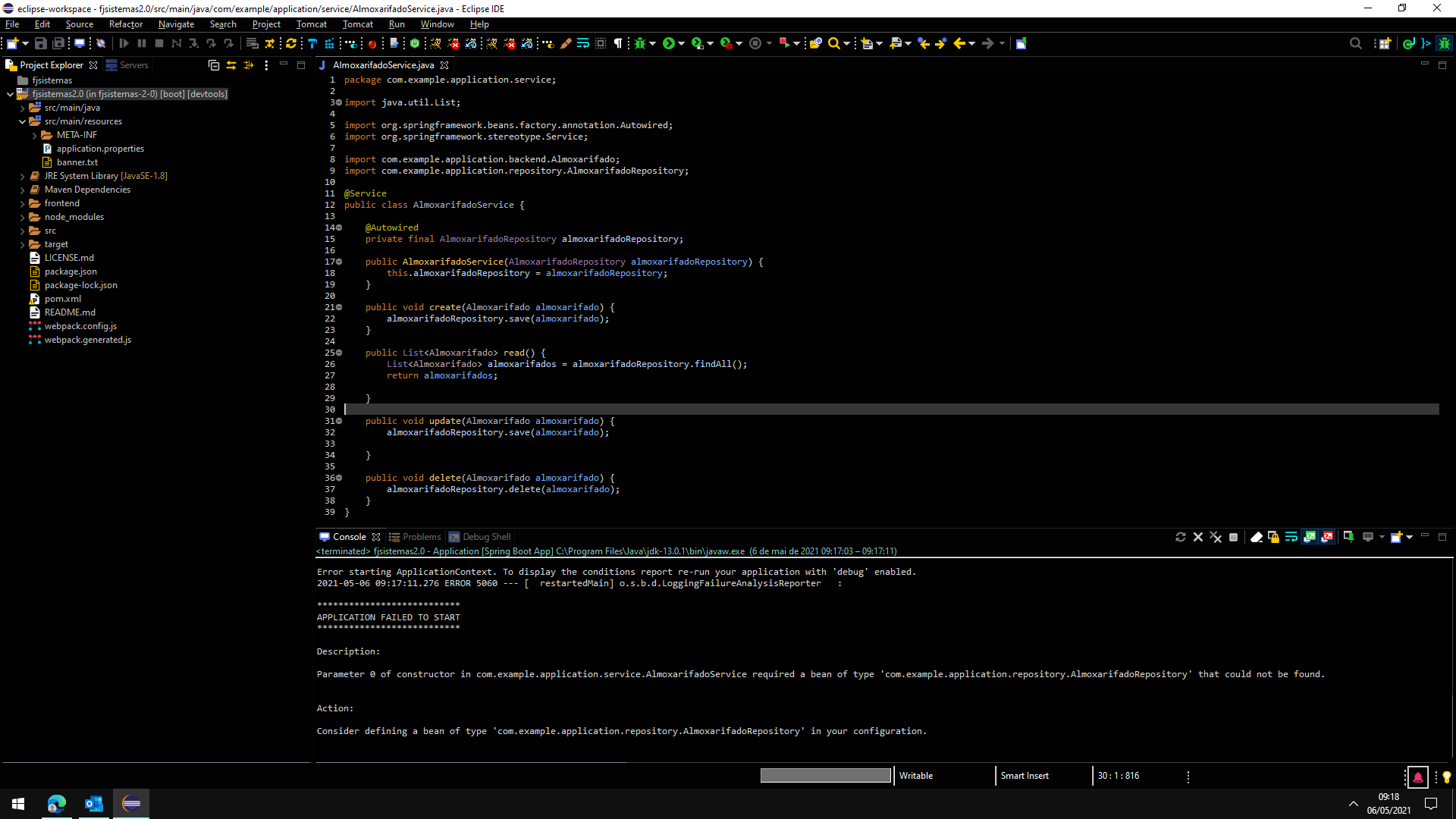The image size is (1456, 819).
Task: Switch to the Problems tab
Action: coord(421,537)
